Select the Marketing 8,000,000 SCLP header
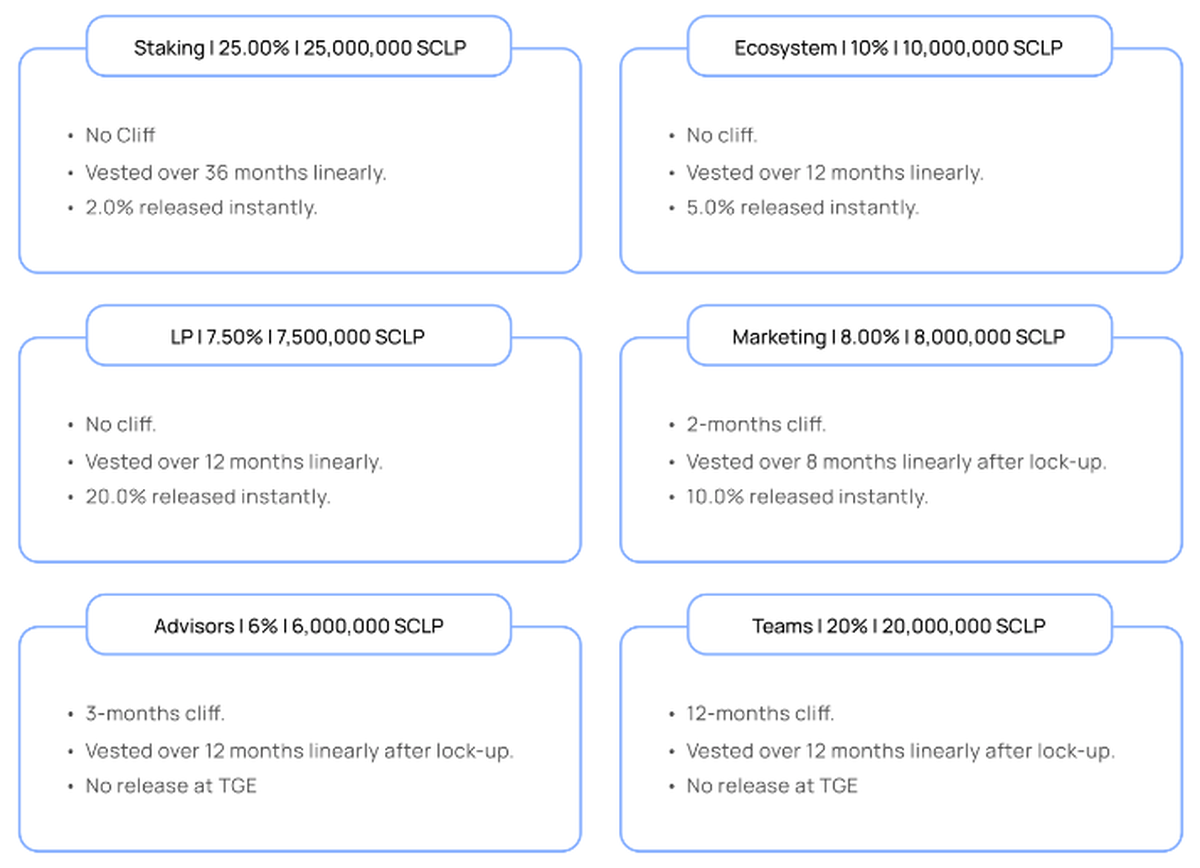This screenshot has width=1200, height=868. coord(899,337)
